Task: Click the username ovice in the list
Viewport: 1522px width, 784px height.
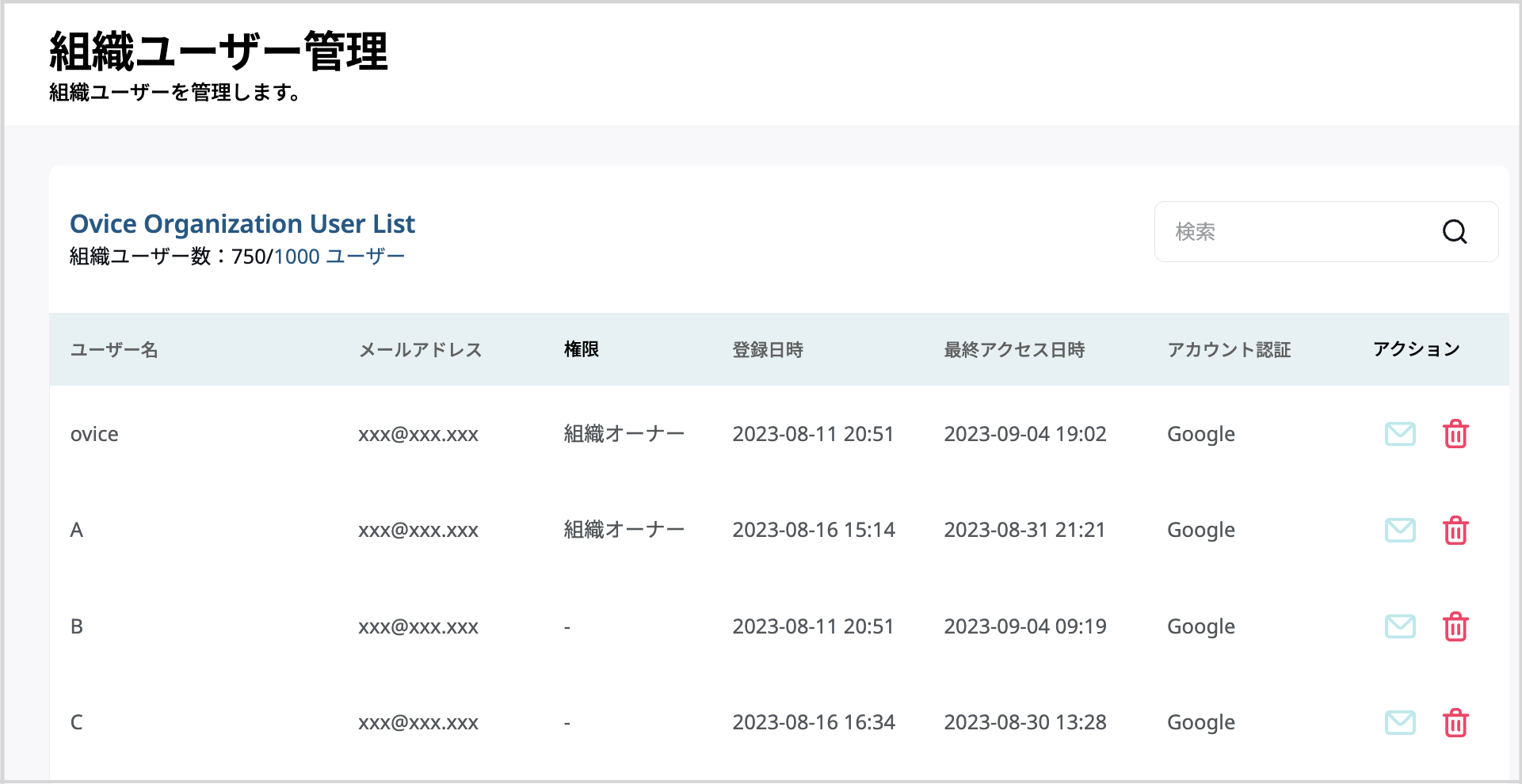Action: (94, 434)
